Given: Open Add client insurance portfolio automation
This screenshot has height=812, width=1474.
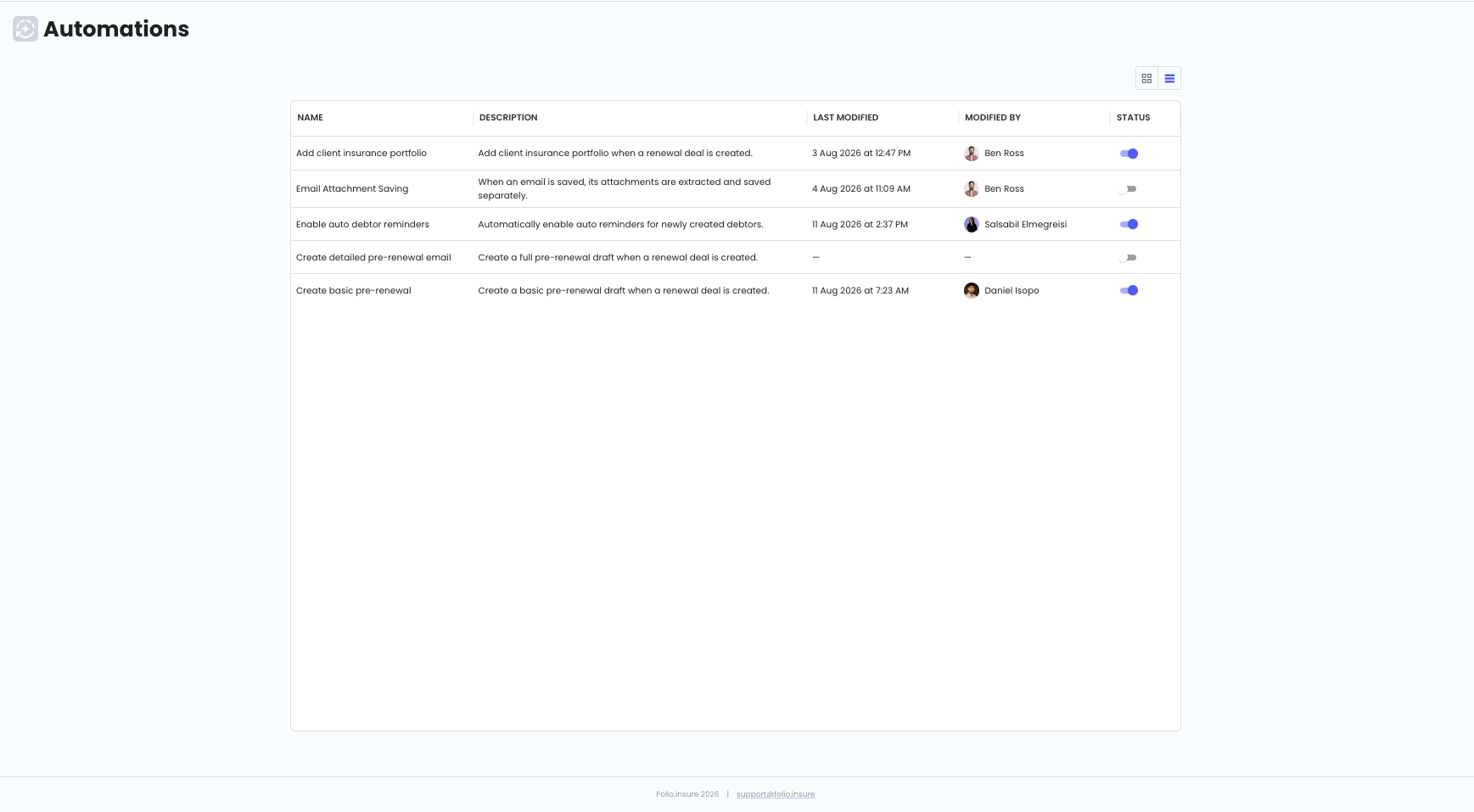Looking at the screenshot, I should [361, 154].
